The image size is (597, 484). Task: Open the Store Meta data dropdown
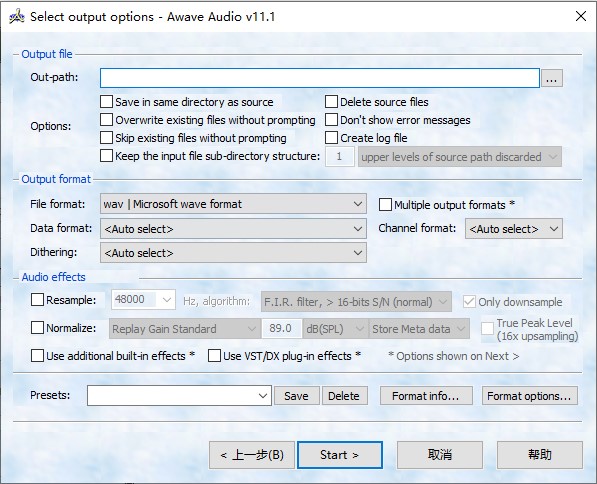(419, 329)
